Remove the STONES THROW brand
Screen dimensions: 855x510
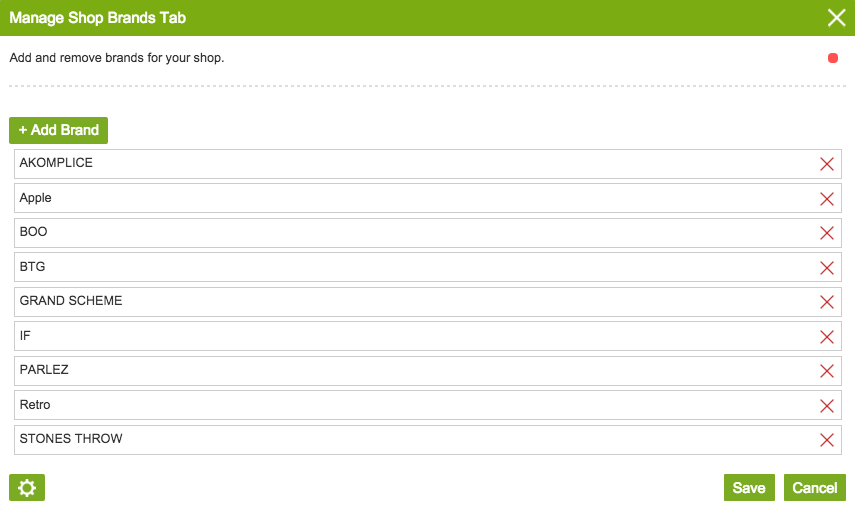pos(827,440)
